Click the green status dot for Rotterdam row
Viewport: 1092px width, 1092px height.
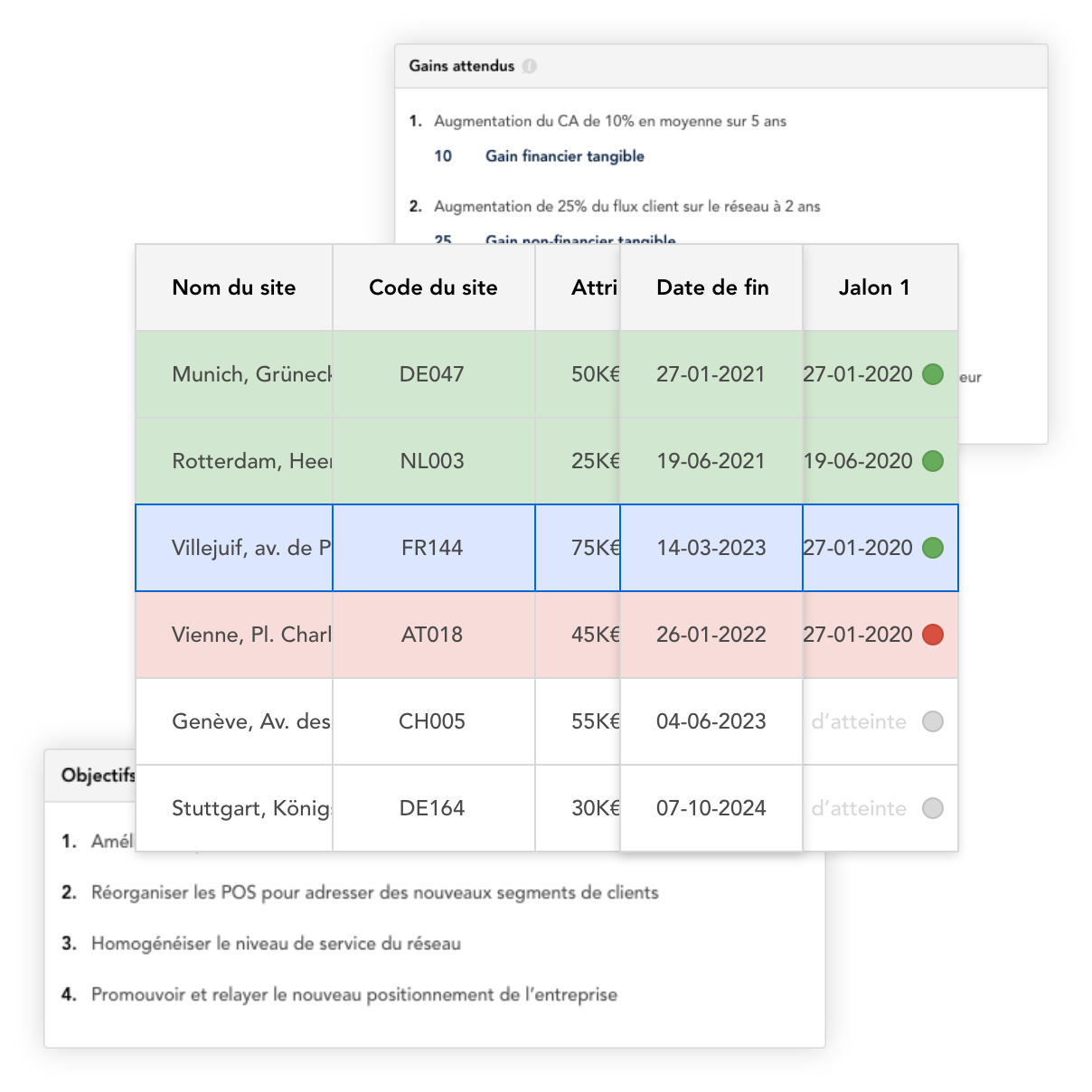pyautogui.click(x=933, y=460)
